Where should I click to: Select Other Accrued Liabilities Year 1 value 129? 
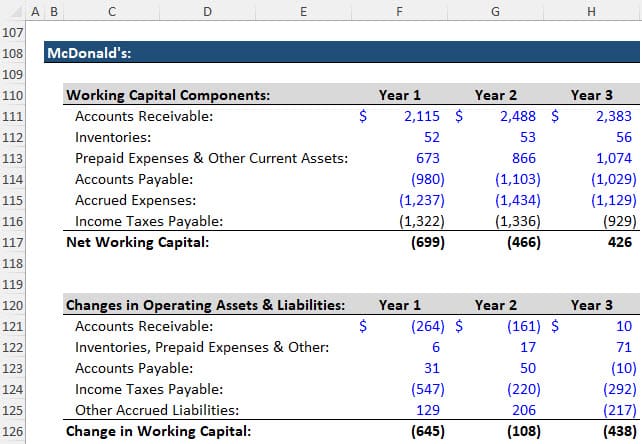[428, 410]
